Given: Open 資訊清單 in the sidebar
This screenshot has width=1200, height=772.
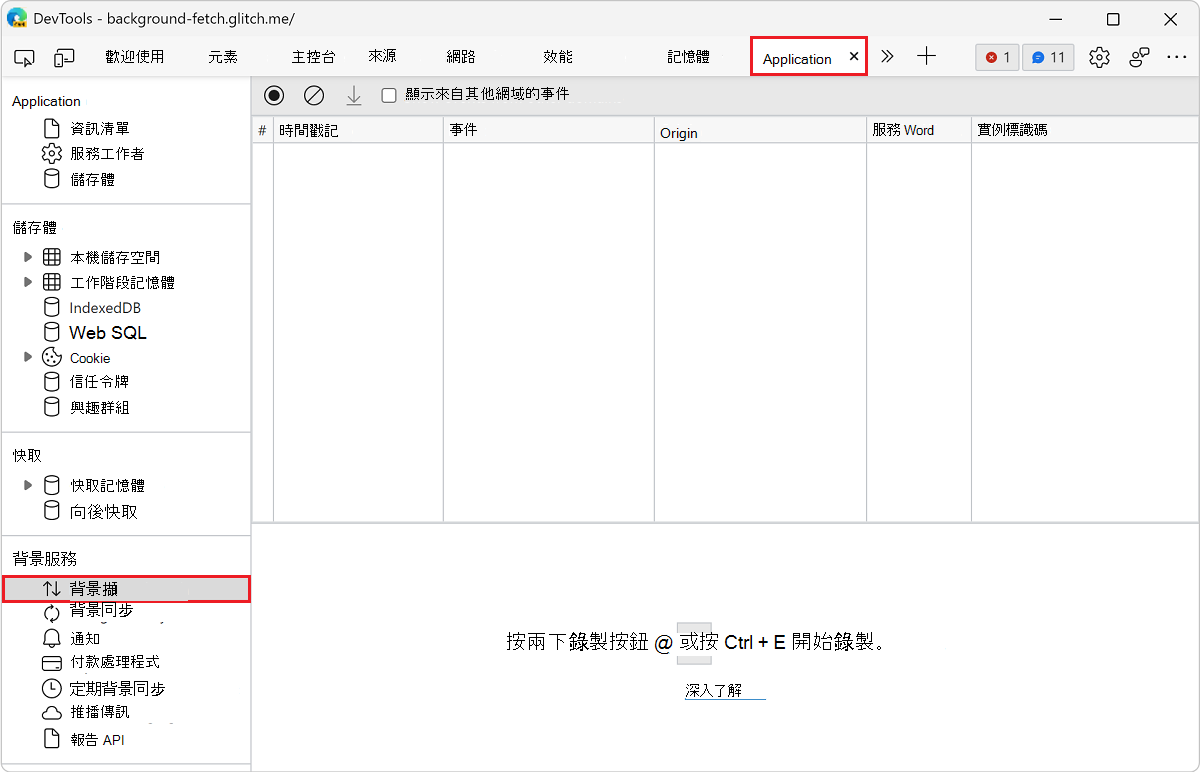Looking at the screenshot, I should [100, 128].
